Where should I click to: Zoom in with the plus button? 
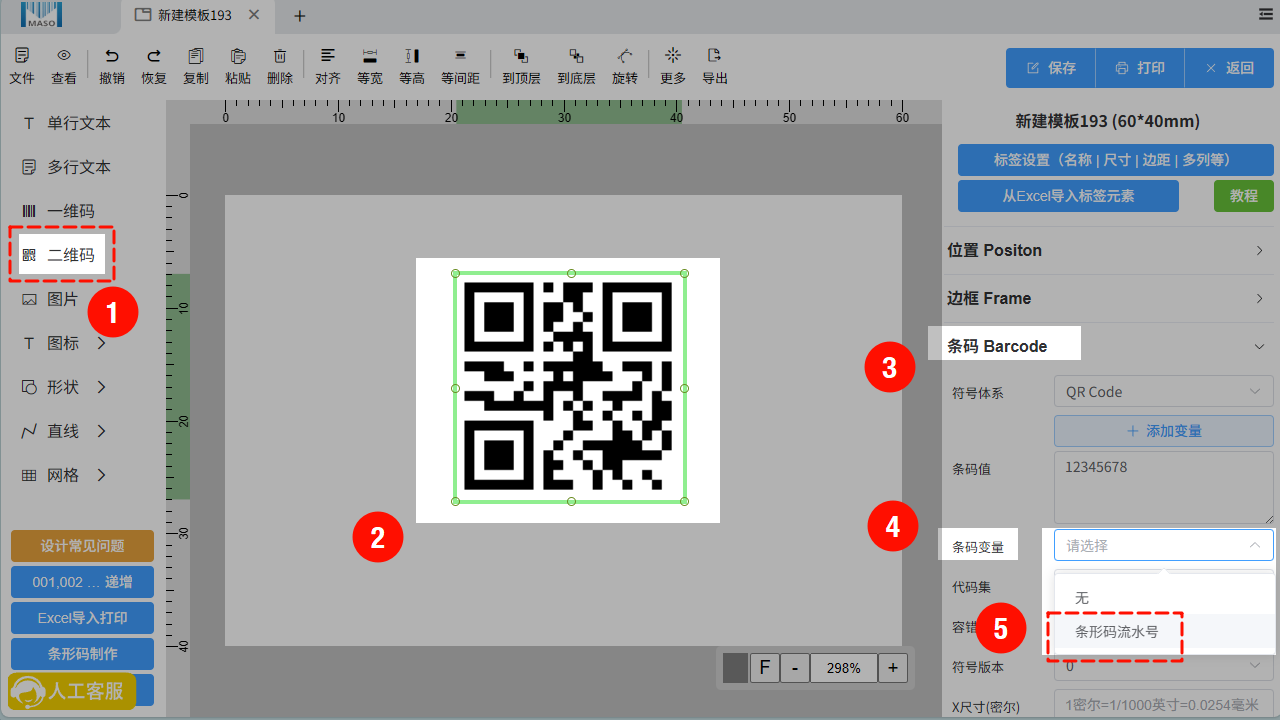[x=893, y=667]
